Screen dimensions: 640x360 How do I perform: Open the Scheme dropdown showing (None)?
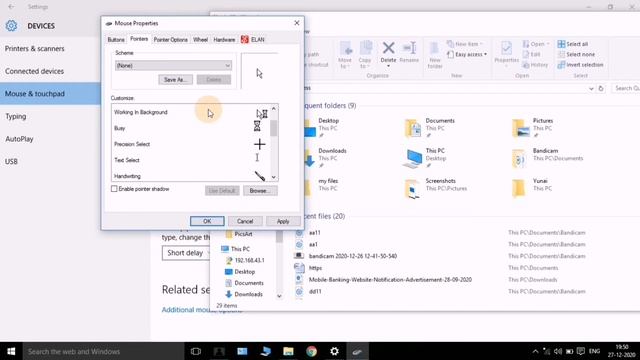173,65
